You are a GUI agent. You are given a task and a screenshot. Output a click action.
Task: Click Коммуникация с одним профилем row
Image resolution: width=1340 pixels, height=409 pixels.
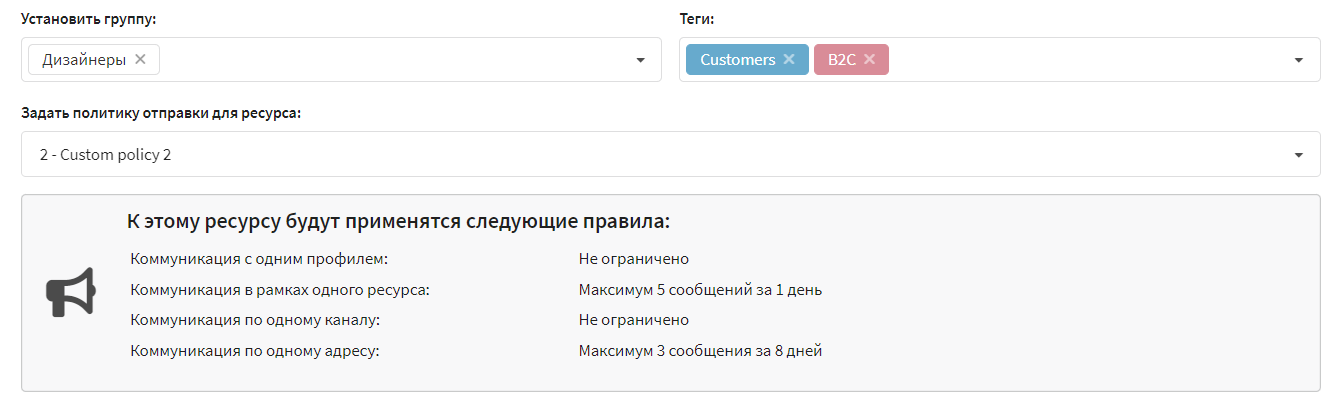coord(476,259)
